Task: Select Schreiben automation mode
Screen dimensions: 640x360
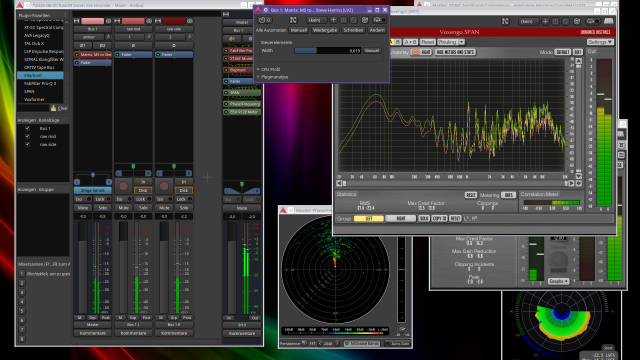Action: [353, 30]
